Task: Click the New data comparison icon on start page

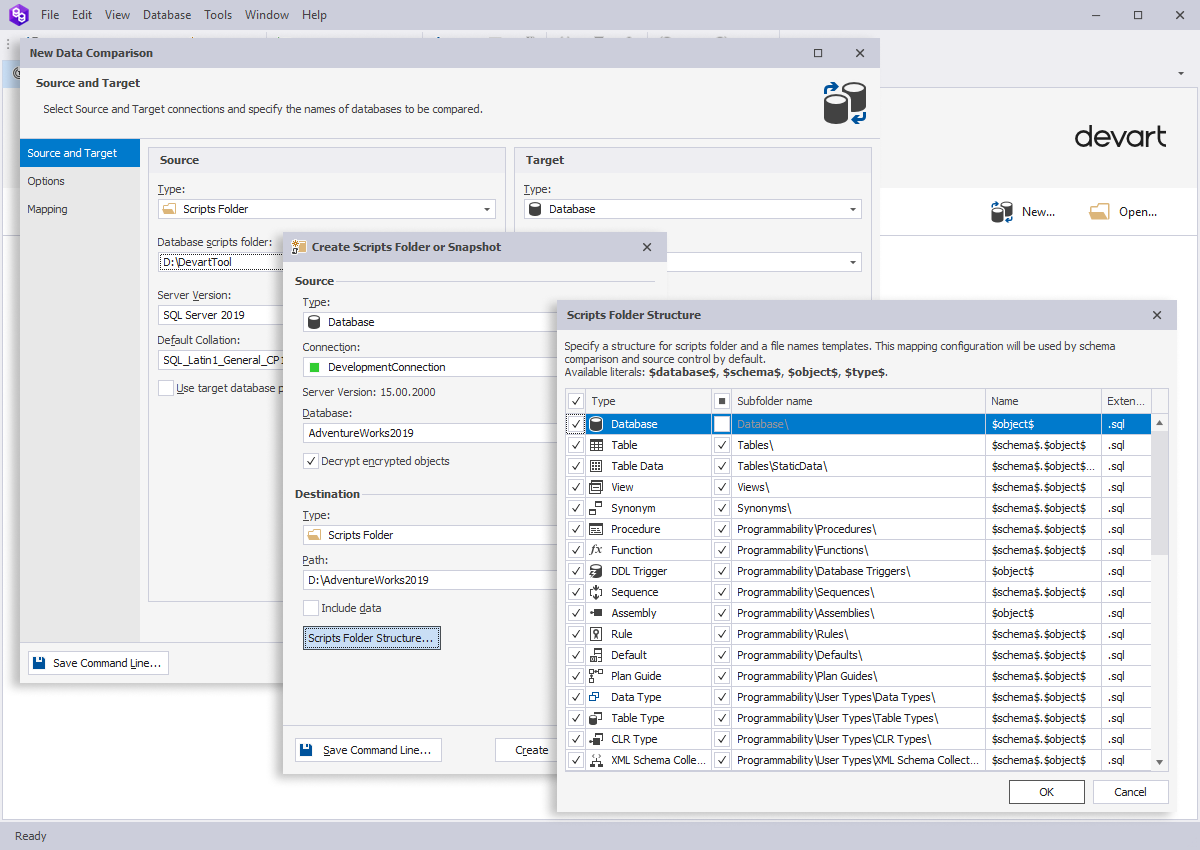Action: 1001,211
